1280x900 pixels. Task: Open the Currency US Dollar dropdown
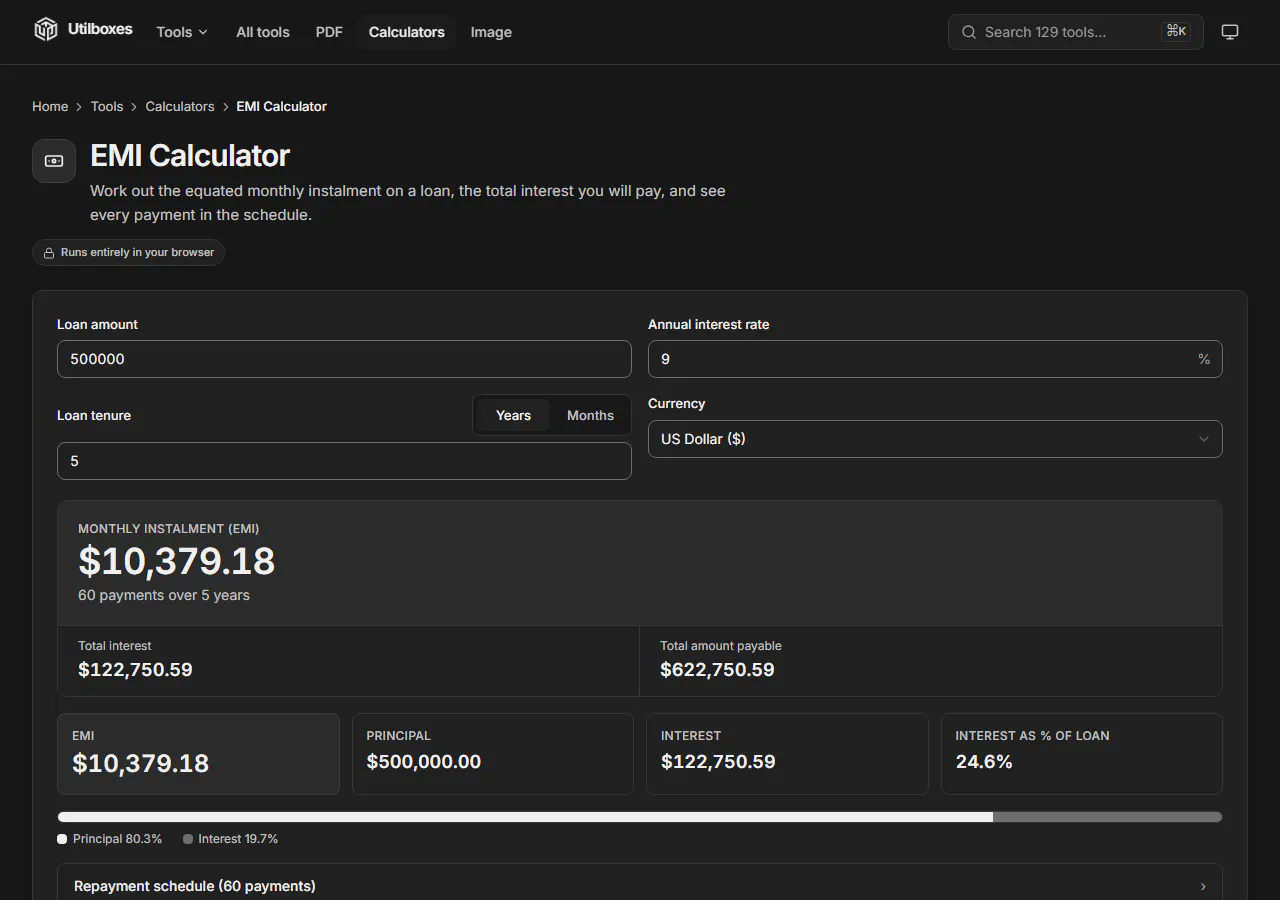935,439
